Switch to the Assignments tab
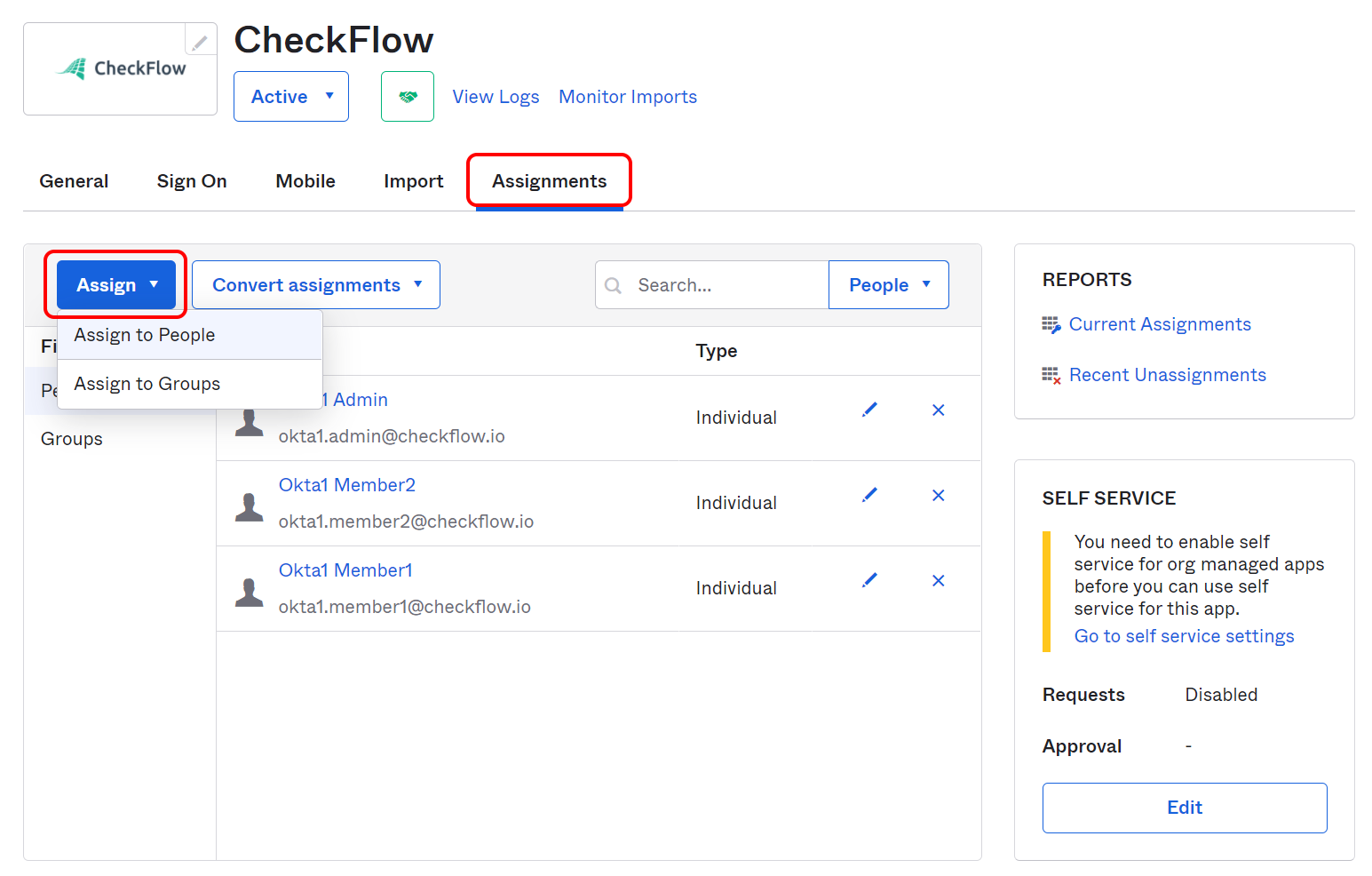Image resolution: width=1372 pixels, height=876 pixels. [550, 181]
